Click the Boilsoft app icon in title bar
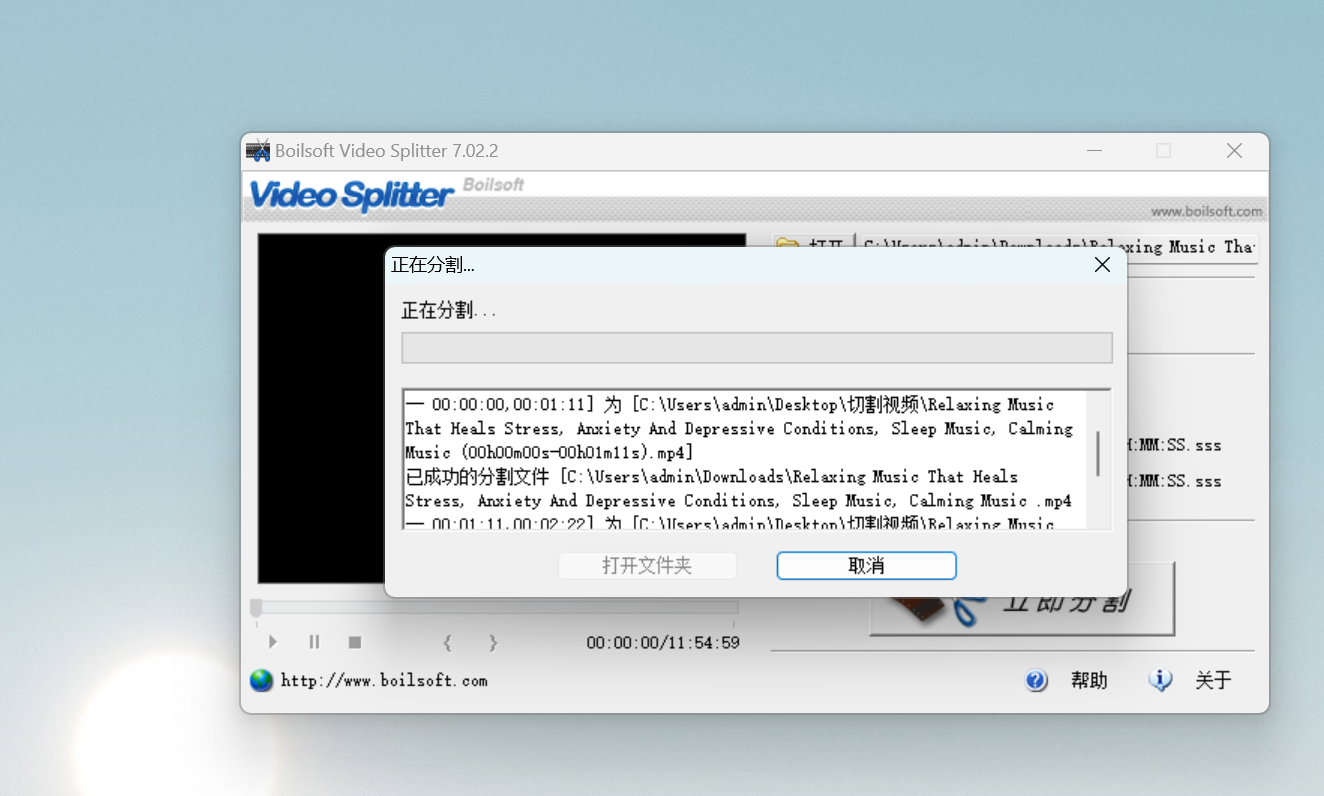Screen dimensions: 1324x796 (258, 151)
